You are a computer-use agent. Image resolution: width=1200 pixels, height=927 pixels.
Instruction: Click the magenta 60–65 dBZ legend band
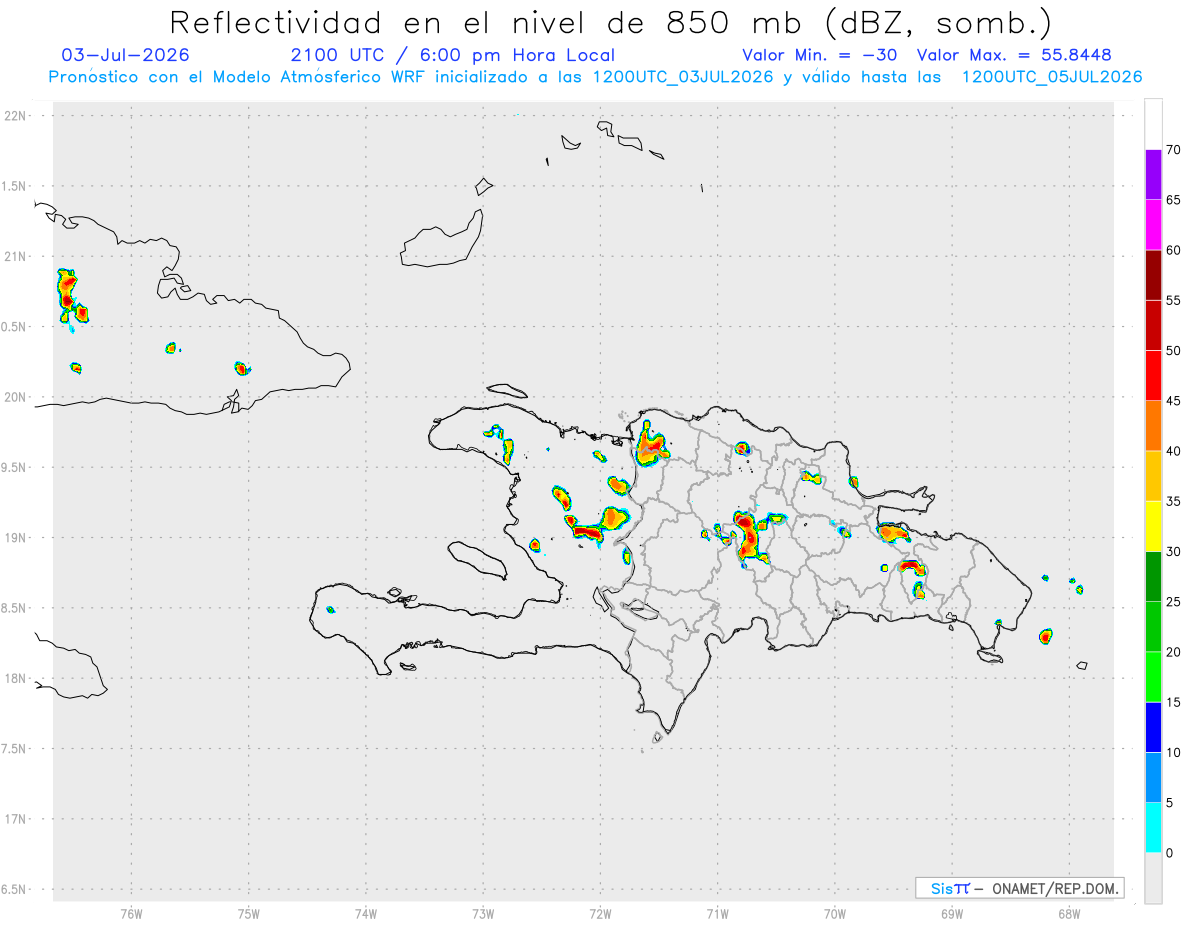1153,225
